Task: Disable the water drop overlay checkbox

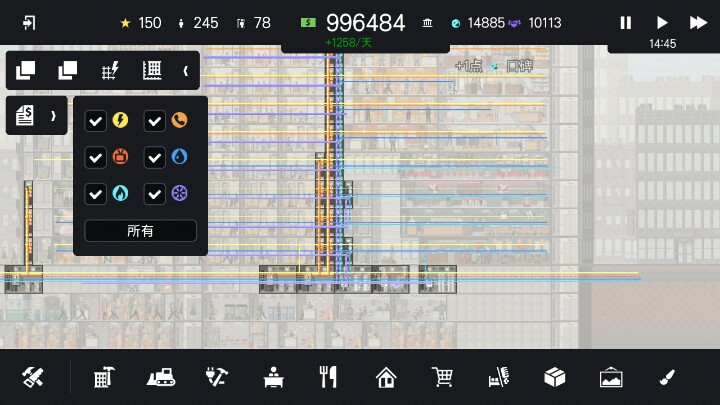Action: 155,158
